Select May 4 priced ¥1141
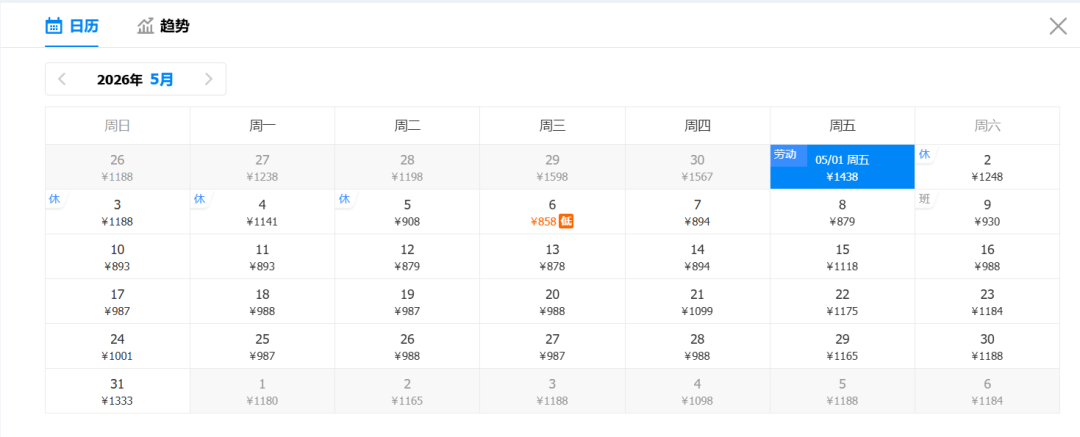This screenshot has height=437, width=1080. point(262,212)
